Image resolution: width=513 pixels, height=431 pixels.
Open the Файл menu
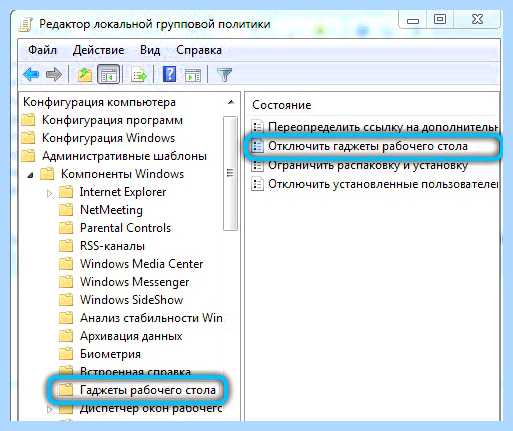[42, 50]
